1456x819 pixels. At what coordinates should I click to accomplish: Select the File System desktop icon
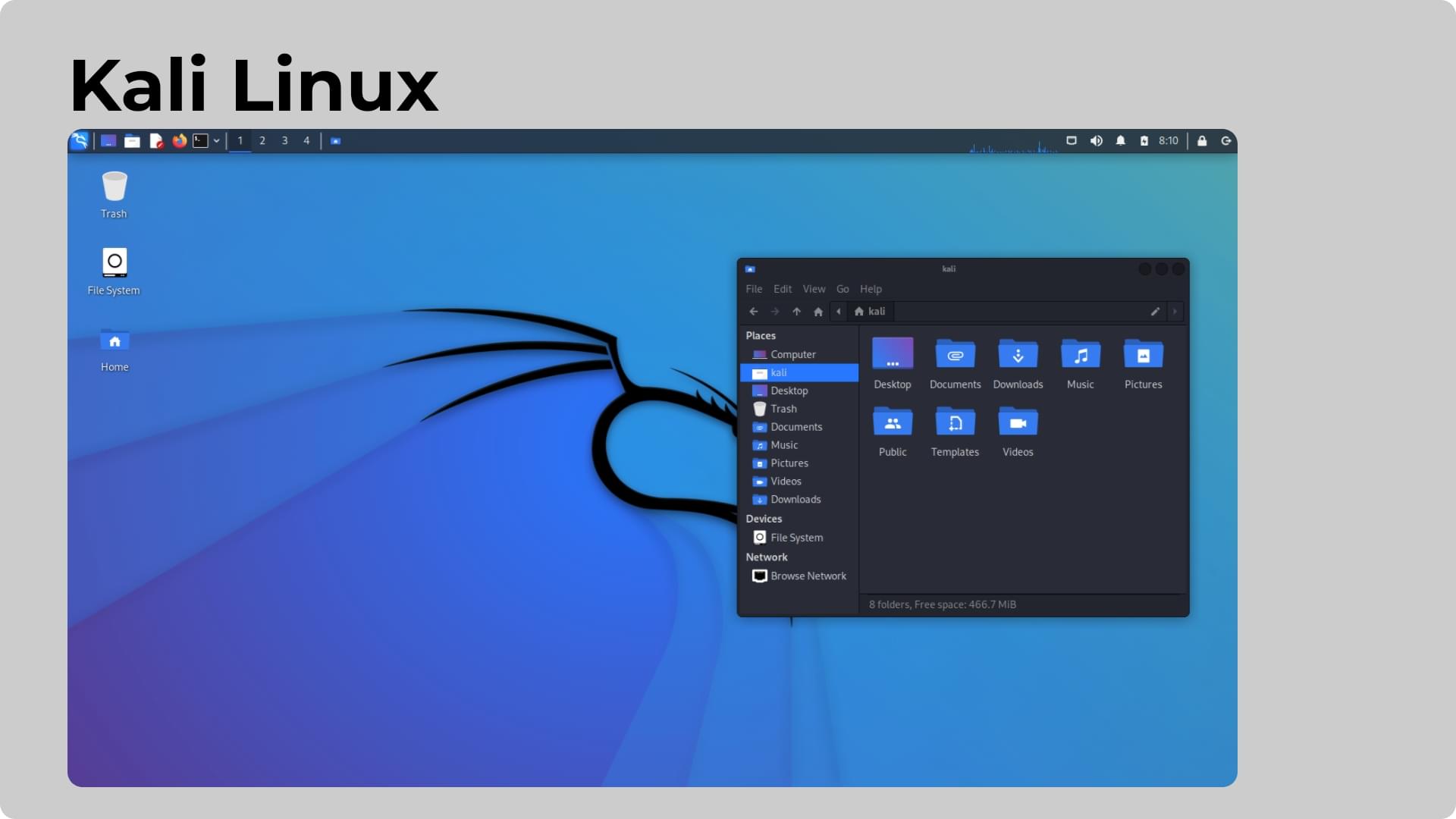click(114, 271)
